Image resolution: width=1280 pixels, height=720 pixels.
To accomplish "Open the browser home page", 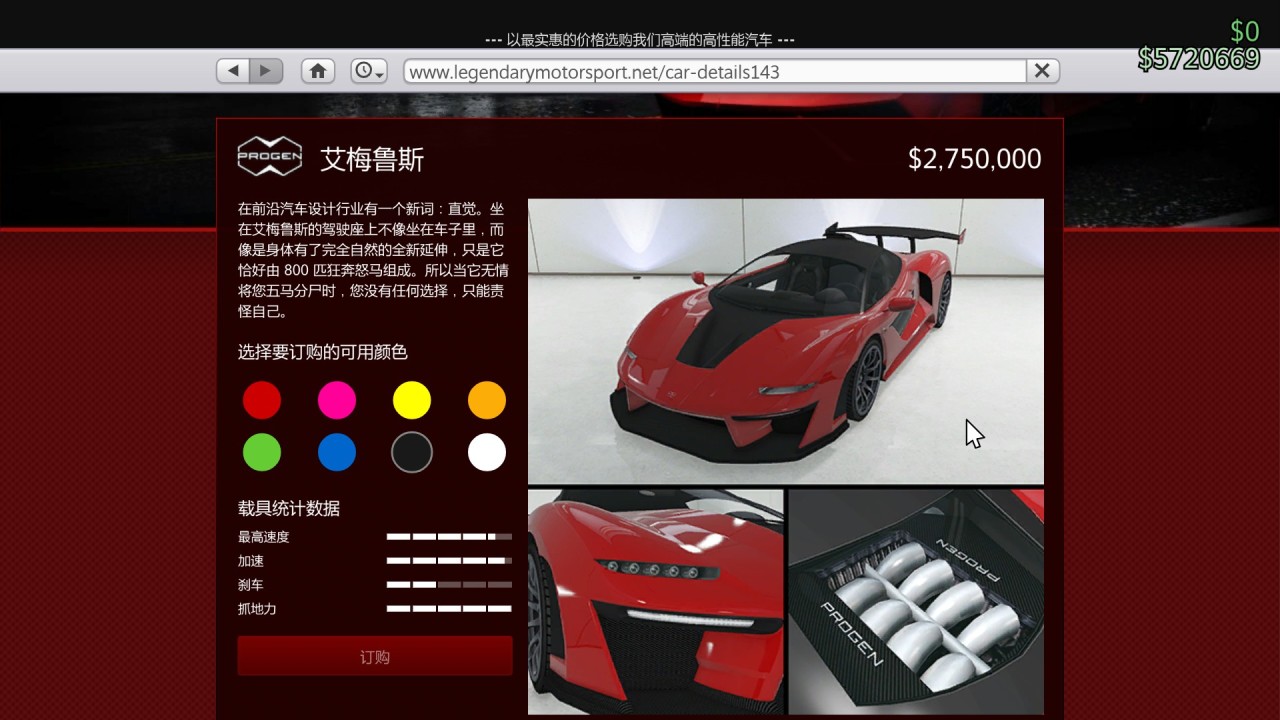I will [318, 71].
